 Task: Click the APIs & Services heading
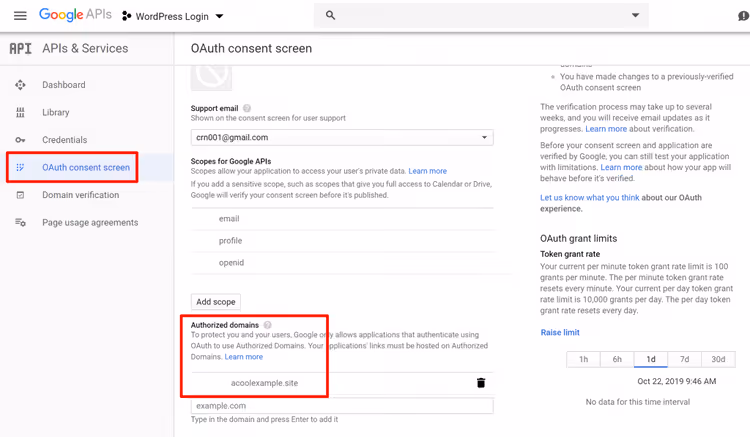click(85, 48)
